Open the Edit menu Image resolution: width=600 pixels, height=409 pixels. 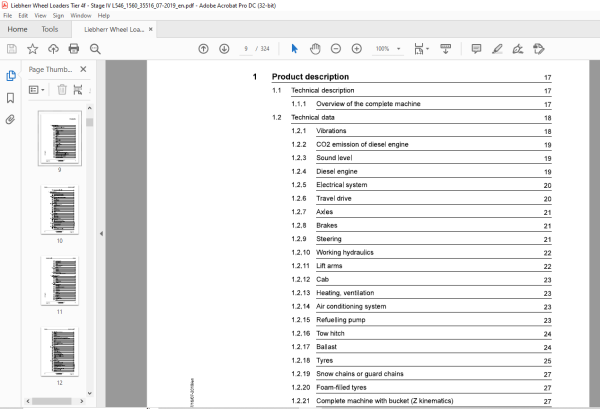pyautogui.click(x=23, y=16)
